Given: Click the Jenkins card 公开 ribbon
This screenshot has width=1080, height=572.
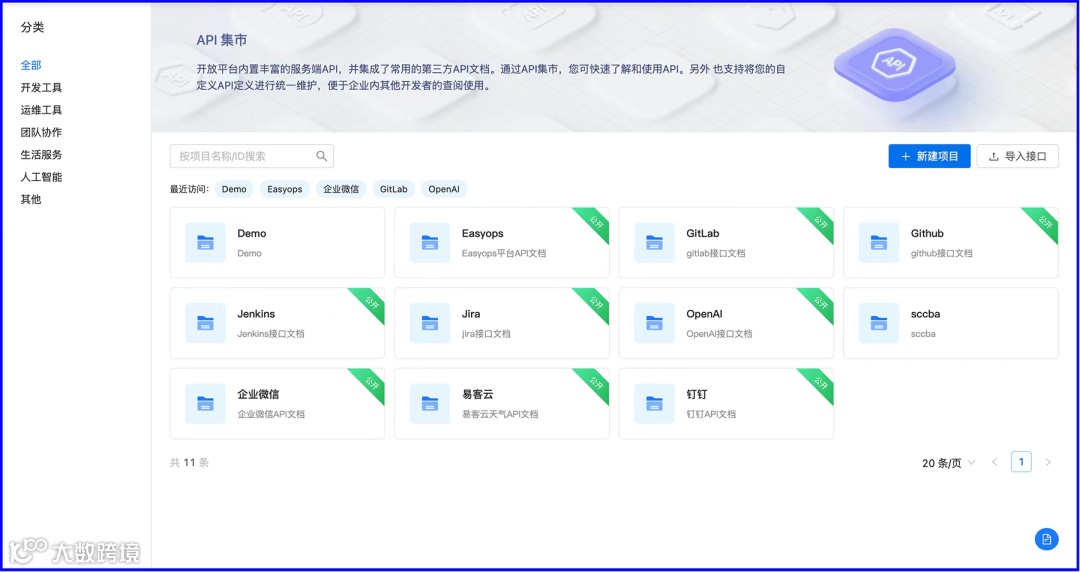Looking at the screenshot, I should [370, 303].
